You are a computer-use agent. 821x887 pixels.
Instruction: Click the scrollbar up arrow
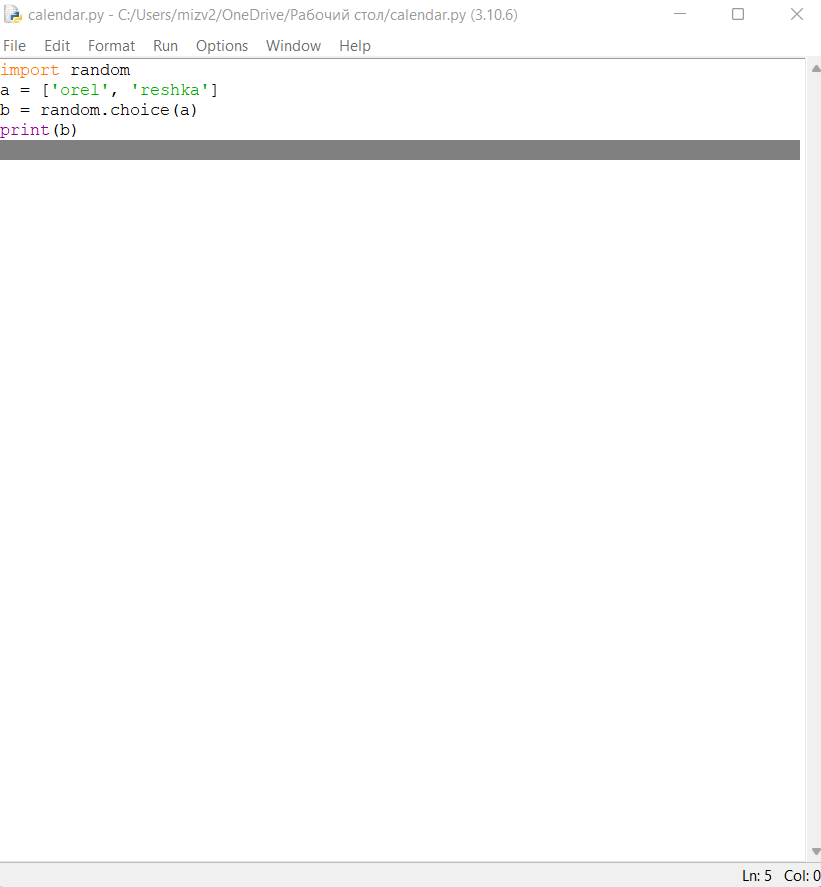tap(812, 68)
